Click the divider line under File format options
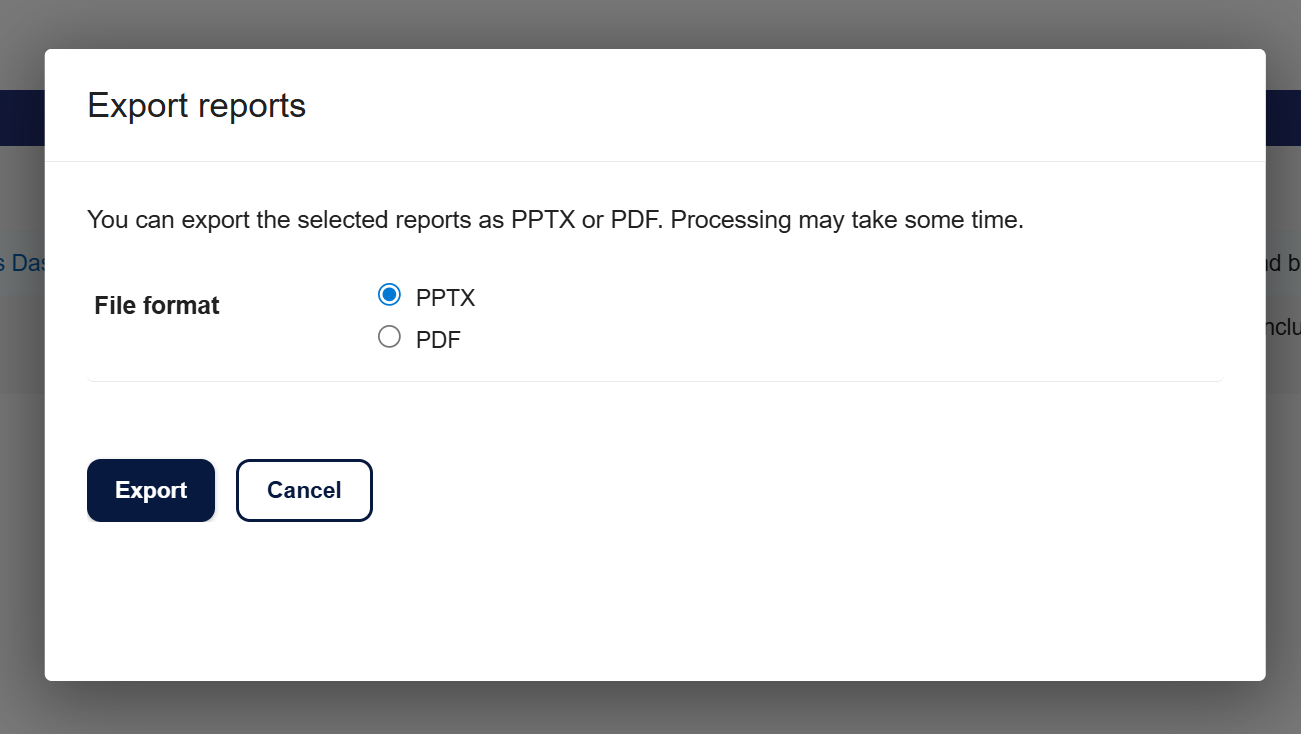 [x=655, y=381]
